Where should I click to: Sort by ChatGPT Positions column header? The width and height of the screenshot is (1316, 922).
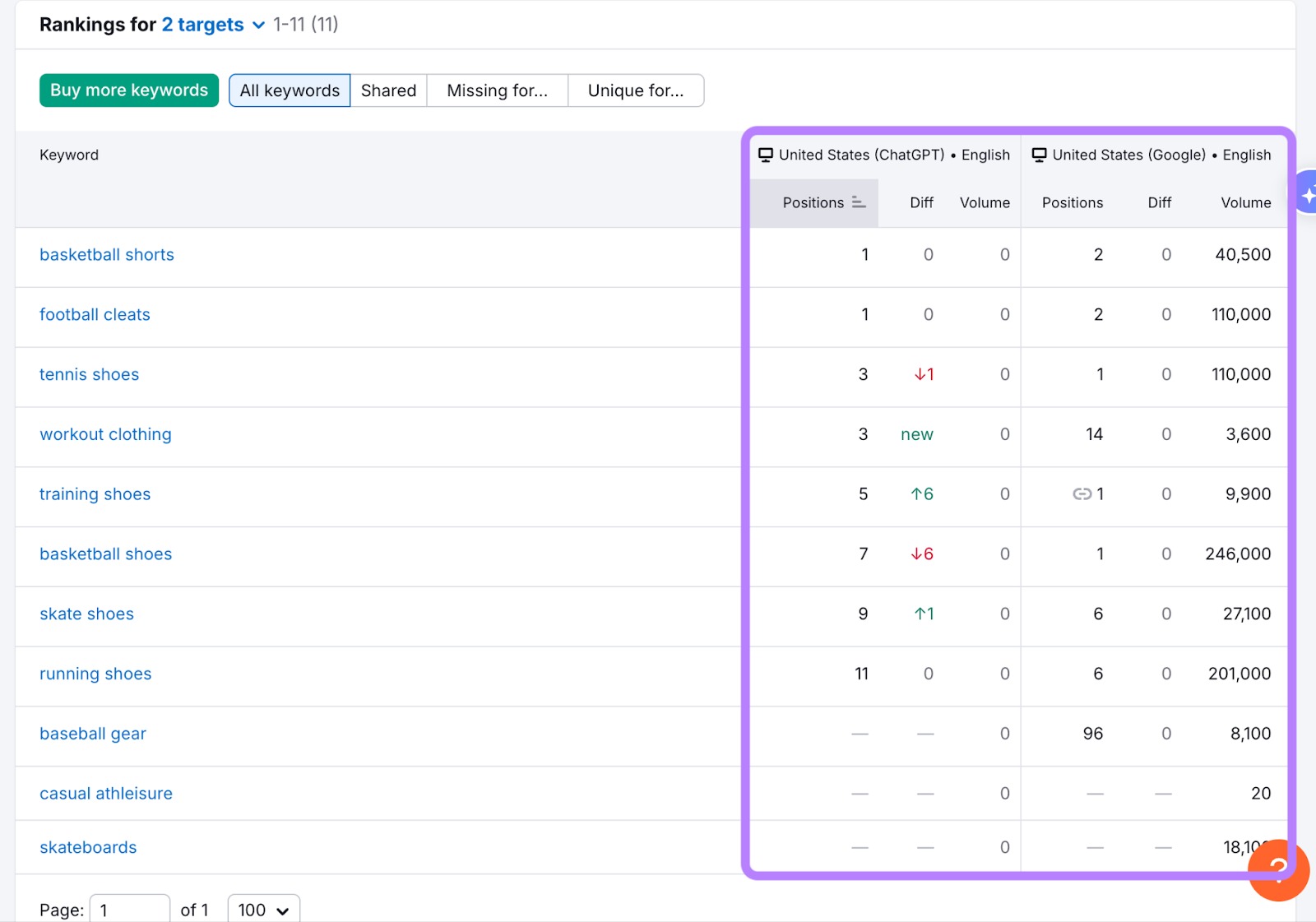(813, 202)
